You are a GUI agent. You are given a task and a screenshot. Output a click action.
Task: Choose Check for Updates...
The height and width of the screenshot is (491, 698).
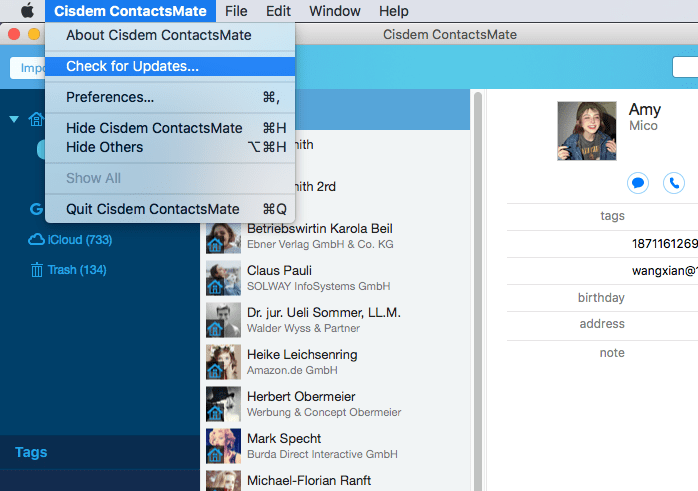coord(170,66)
